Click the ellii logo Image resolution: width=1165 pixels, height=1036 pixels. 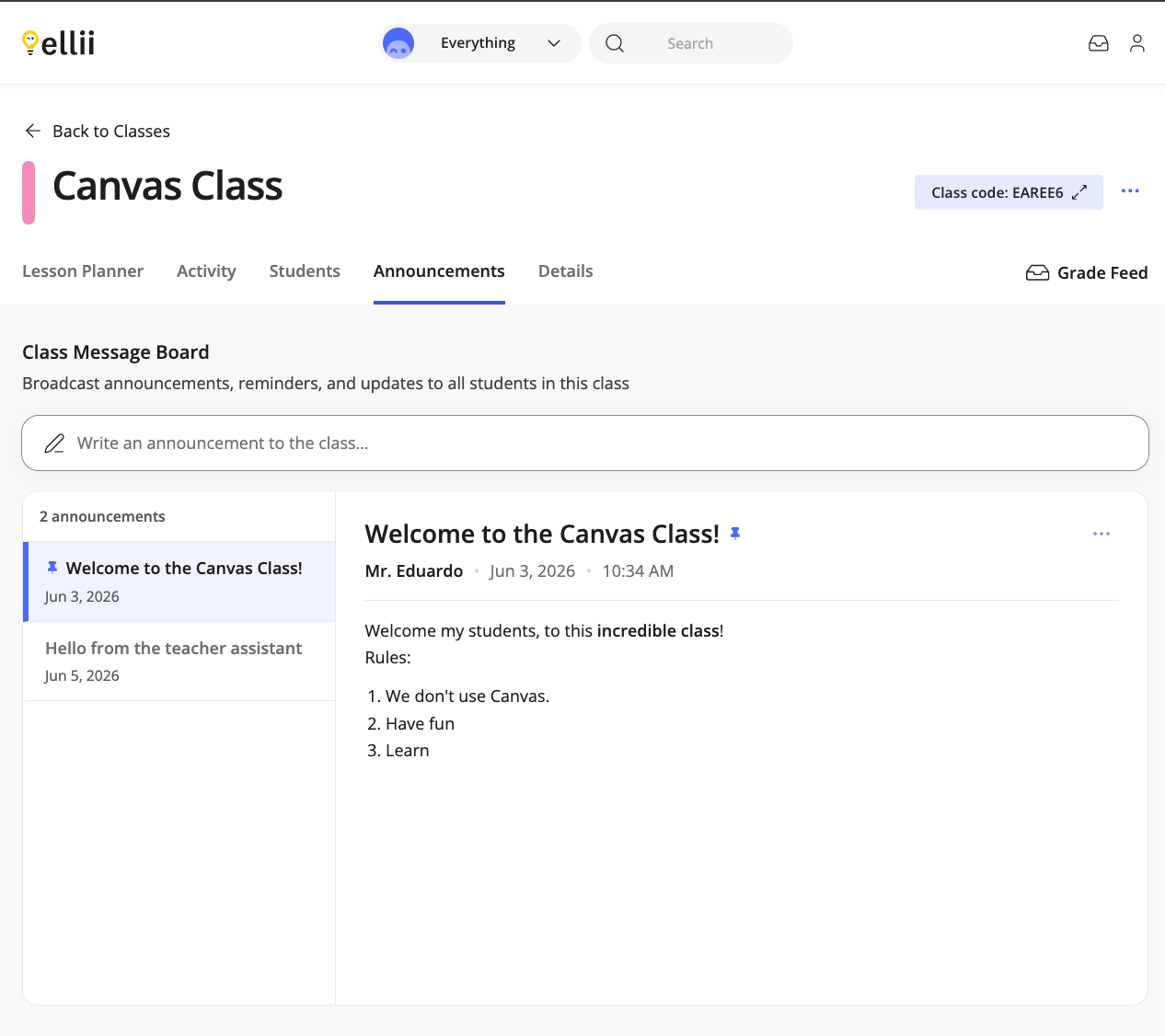tap(58, 43)
